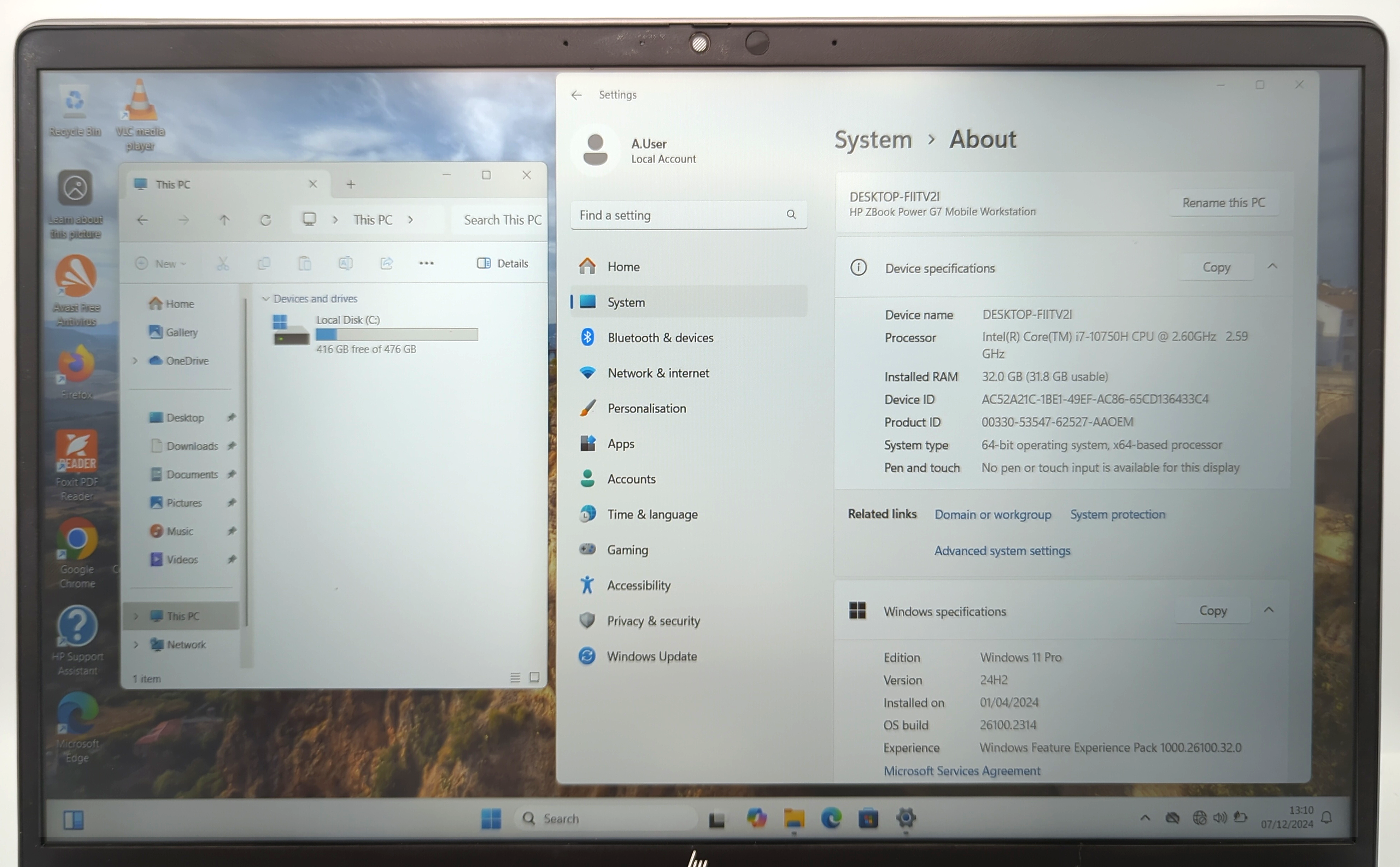The width and height of the screenshot is (1400, 867).
Task: Expand the Network tree node
Action: pos(136,644)
